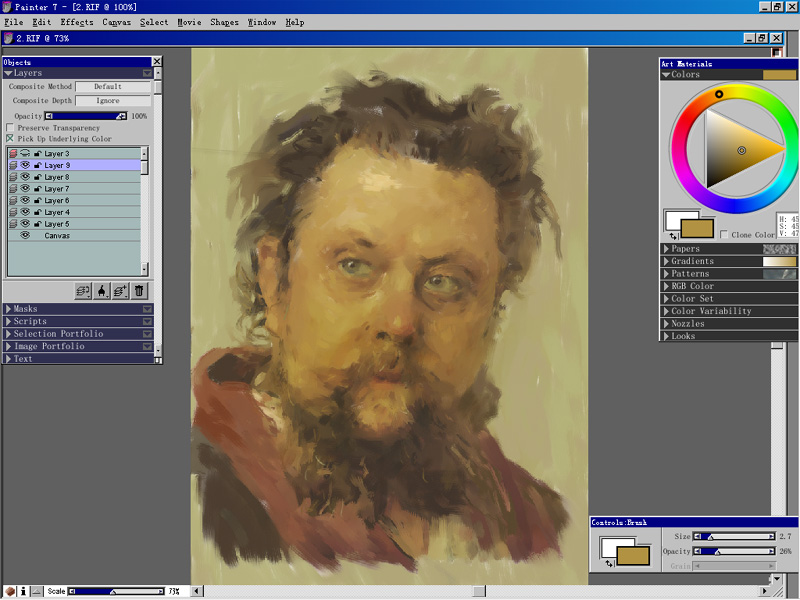
Task: Click the layer stack icon of Layer 6
Action: pos(13,200)
